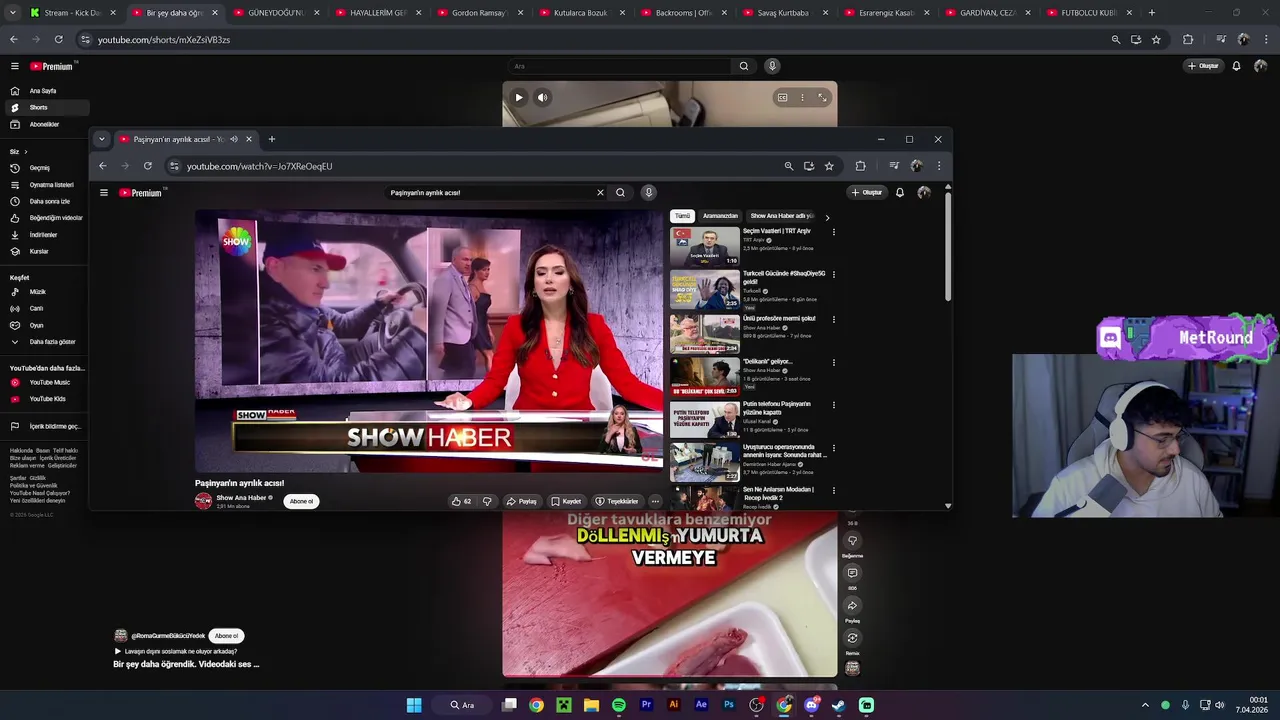Image resolution: width=1280 pixels, height=720 pixels.
Task: Toggle captions on the Shorts player
Action: 782,97
